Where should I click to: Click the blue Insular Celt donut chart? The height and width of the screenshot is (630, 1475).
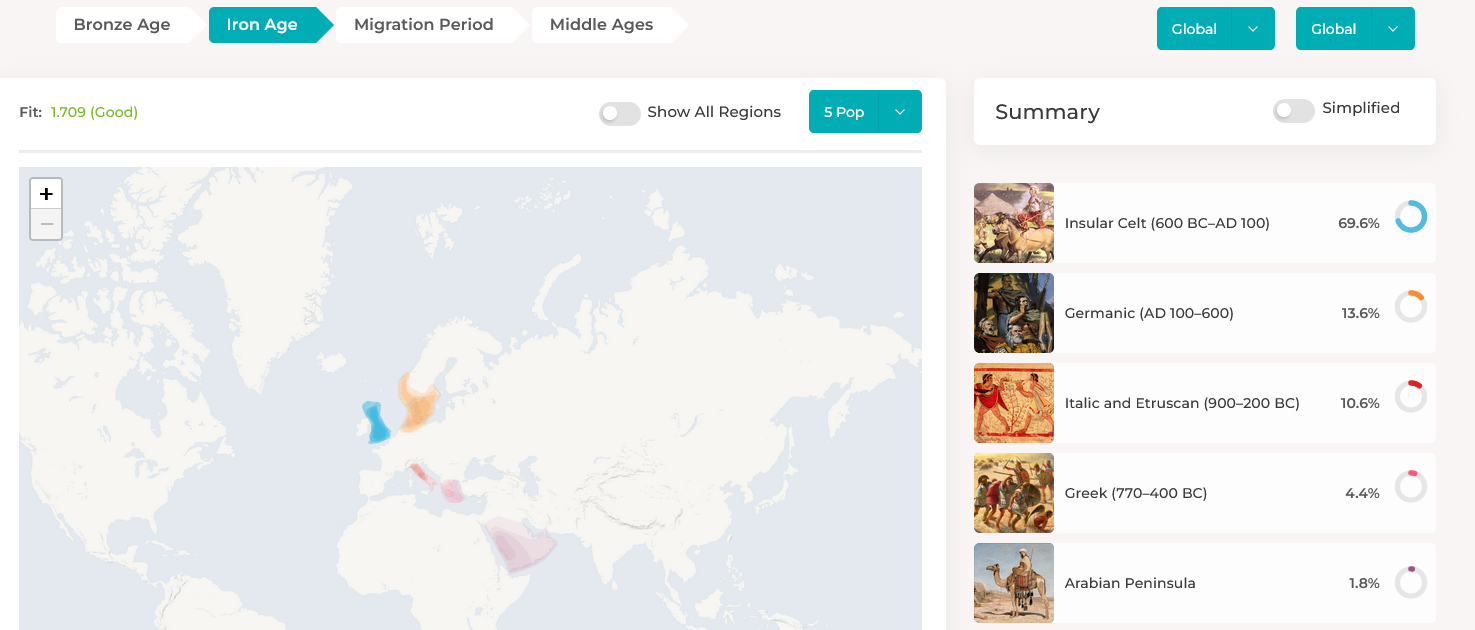pos(1411,217)
